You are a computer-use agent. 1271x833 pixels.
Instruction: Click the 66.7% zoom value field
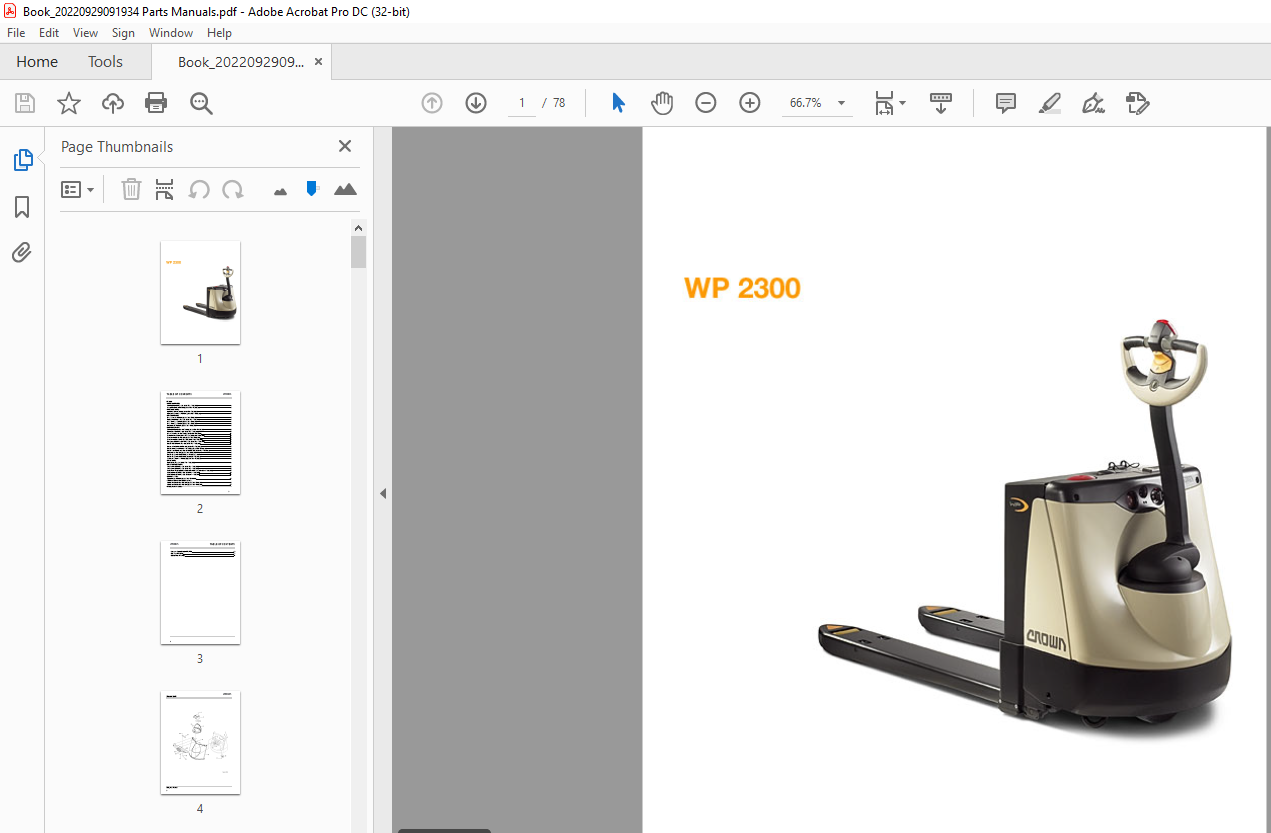806,103
